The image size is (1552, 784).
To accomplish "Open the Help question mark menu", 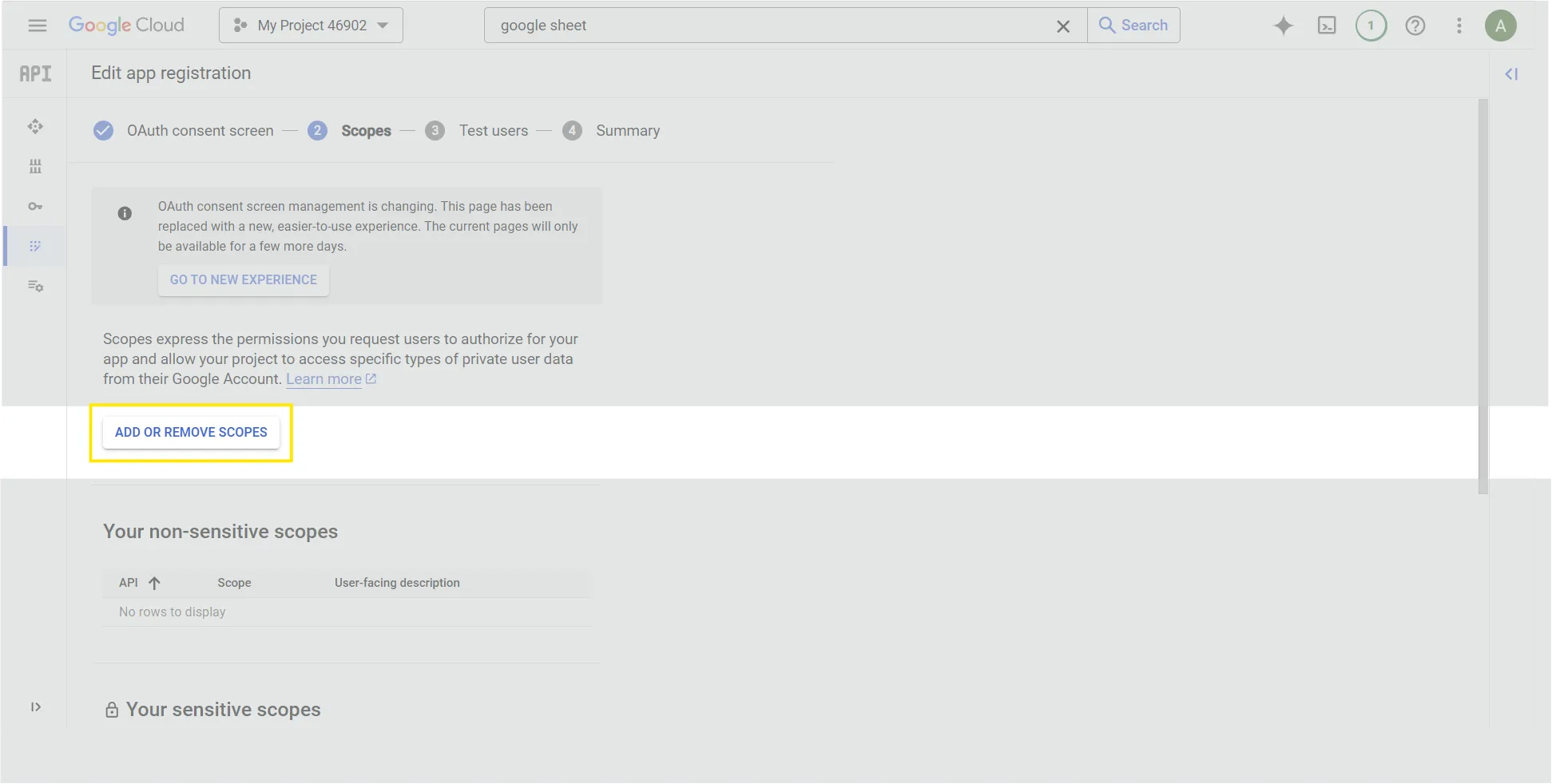I will click(x=1415, y=26).
